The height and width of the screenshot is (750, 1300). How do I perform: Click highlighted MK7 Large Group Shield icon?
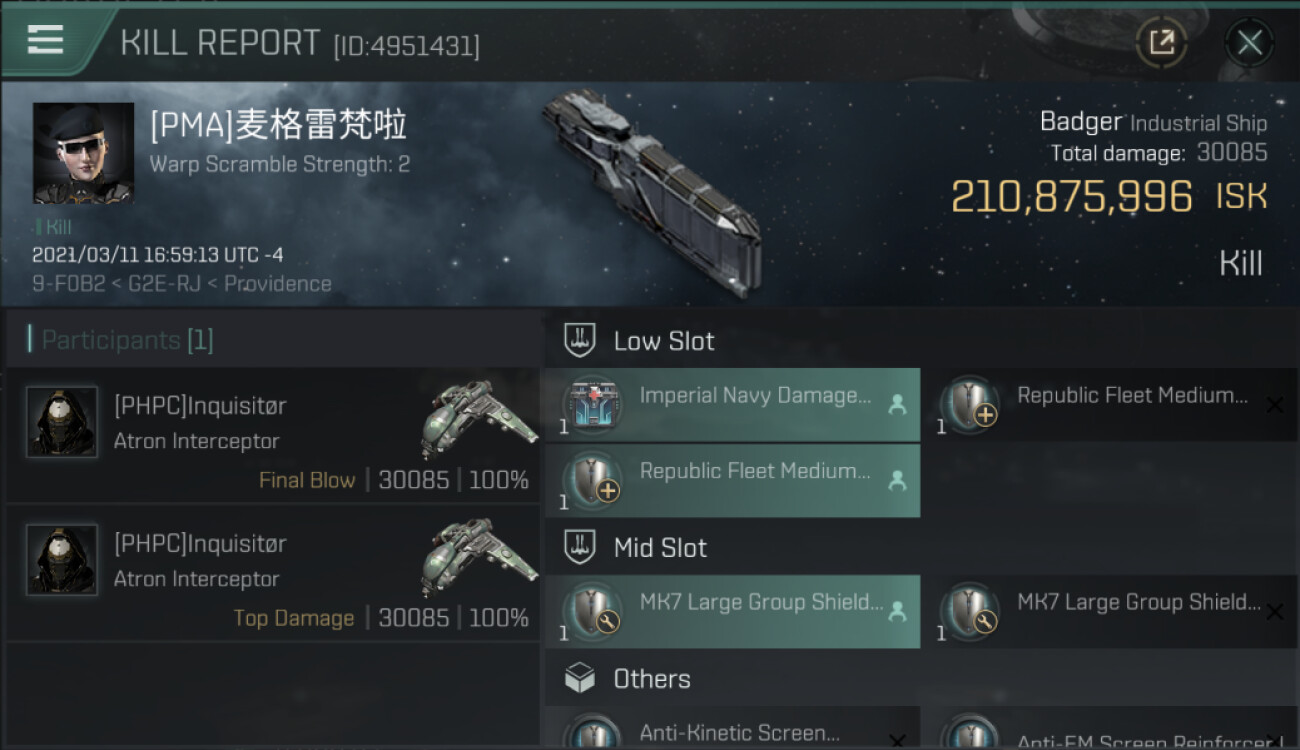(593, 611)
